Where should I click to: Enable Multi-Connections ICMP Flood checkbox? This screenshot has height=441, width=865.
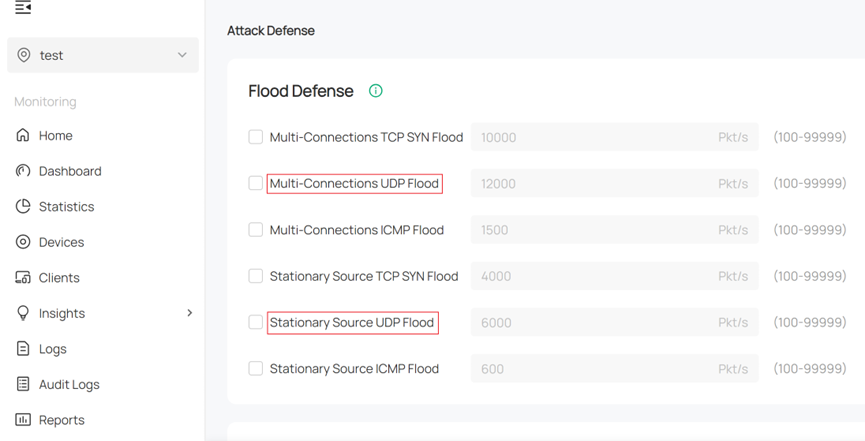[x=255, y=230]
